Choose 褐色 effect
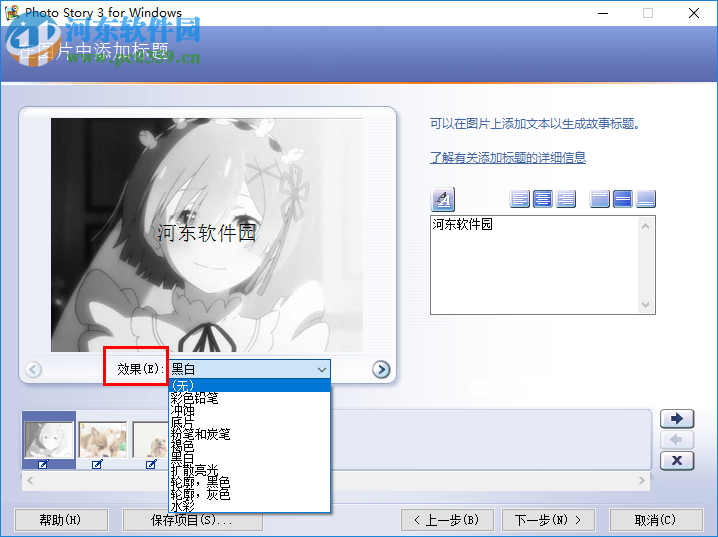 (250, 445)
